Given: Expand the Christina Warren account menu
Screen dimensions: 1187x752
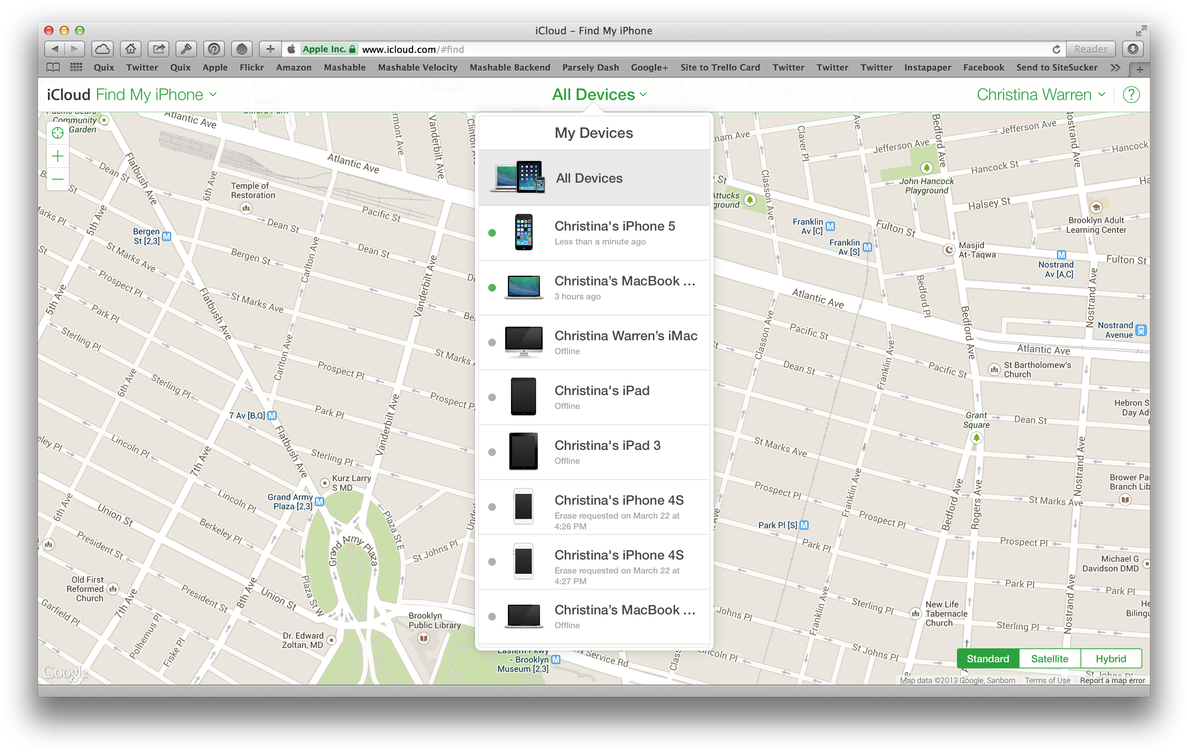Looking at the screenshot, I should coord(1040,95).
